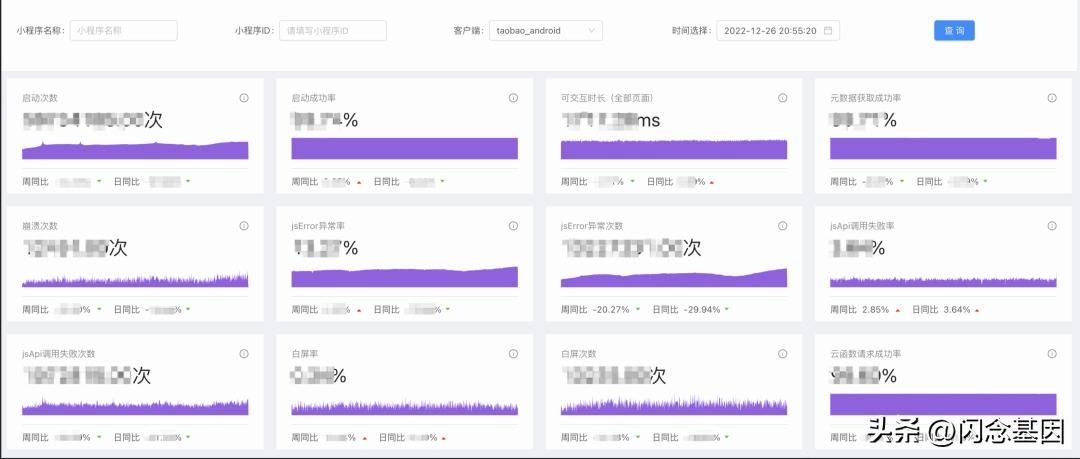Click the jsApi调用失败率 trend chart
This screenshot has width=1080, height=459.
pyautogui.click(x=943, y=281)
